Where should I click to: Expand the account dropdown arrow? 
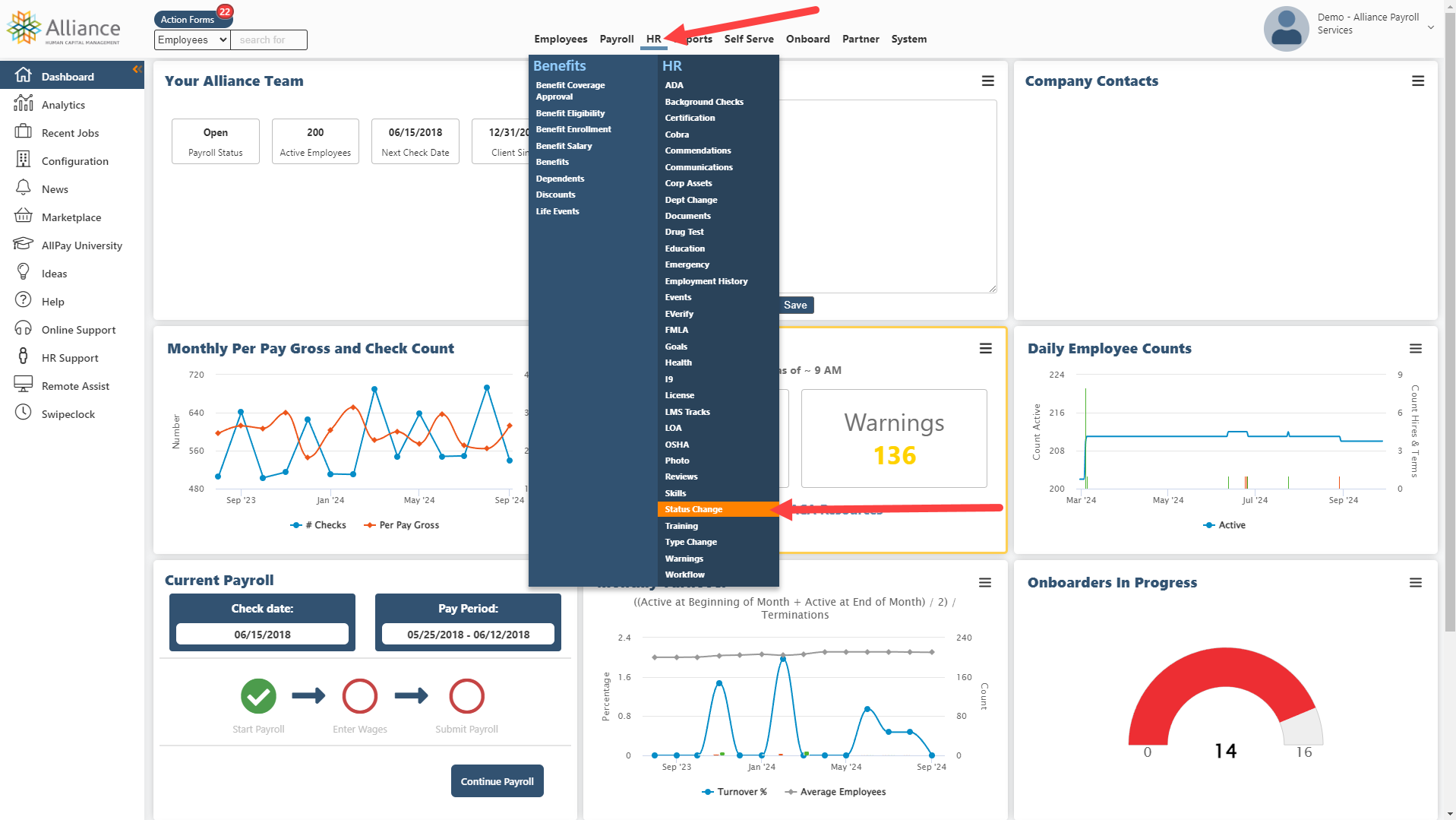pyautogui.click(x=1431, y=27)
